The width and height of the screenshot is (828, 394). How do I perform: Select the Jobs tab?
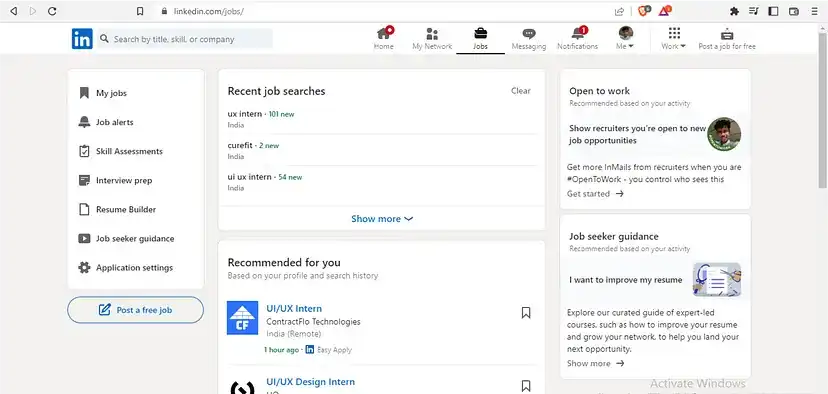point(481,39)
